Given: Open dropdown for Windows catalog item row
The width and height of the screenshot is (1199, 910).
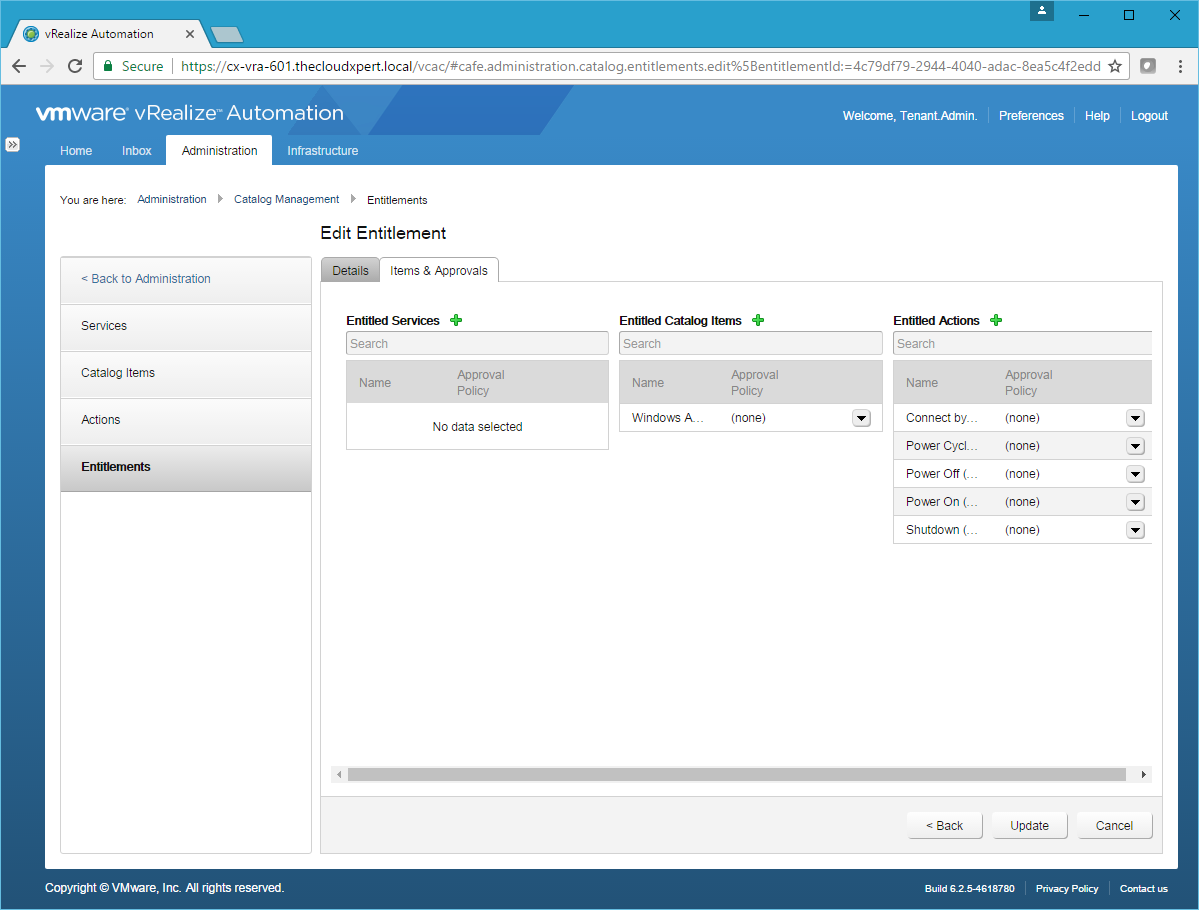Looking at the screenshot, I should (x=861, y=418).
